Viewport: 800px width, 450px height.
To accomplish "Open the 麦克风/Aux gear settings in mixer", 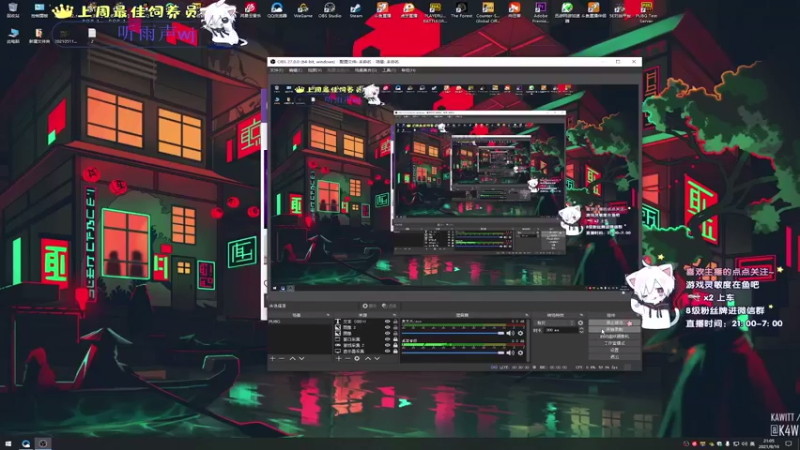I will pos(520,333).
